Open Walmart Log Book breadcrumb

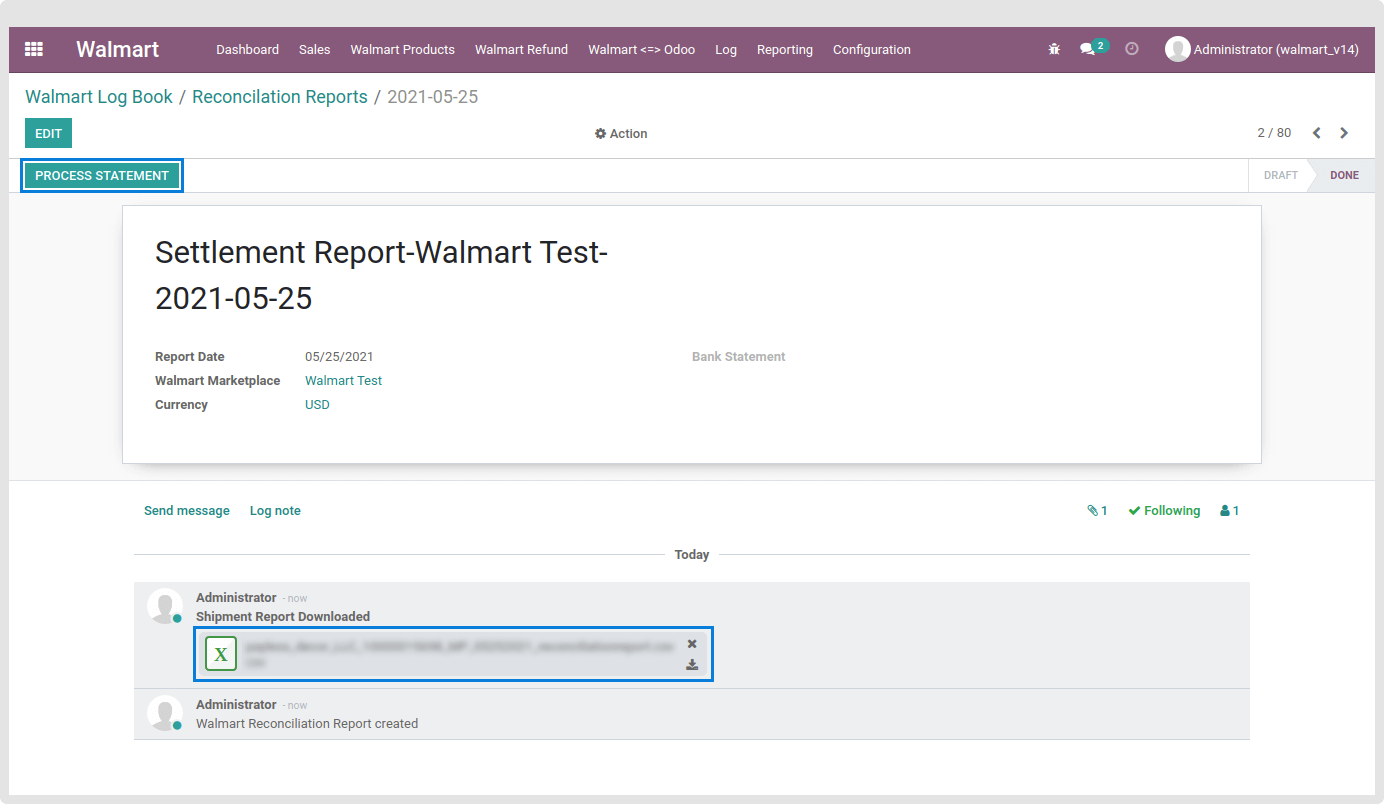(x=99, y=97)
